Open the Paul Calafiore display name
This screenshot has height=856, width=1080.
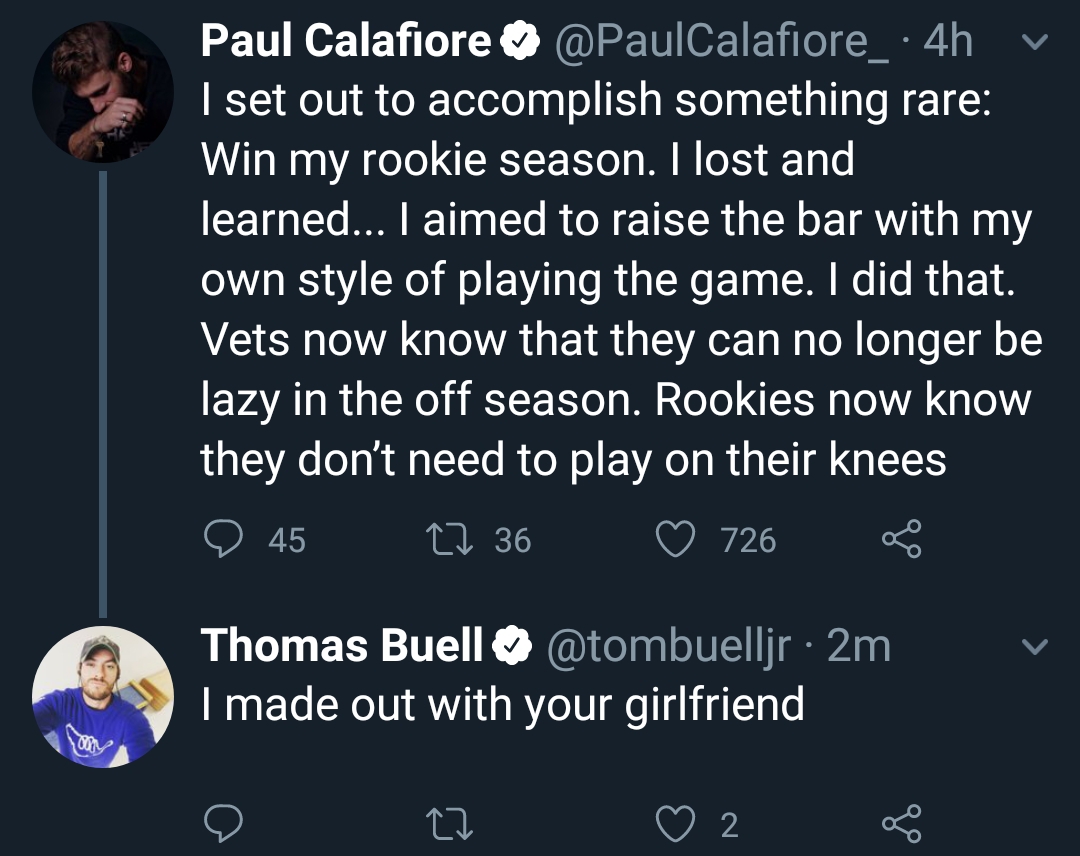pyautogui.click(x=346, y=40)
